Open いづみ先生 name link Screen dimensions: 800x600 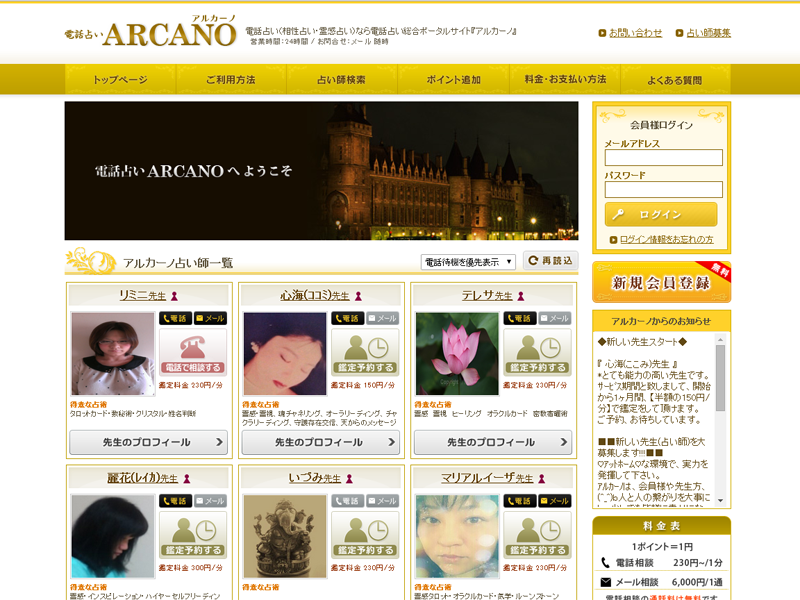tap(315, 478)
